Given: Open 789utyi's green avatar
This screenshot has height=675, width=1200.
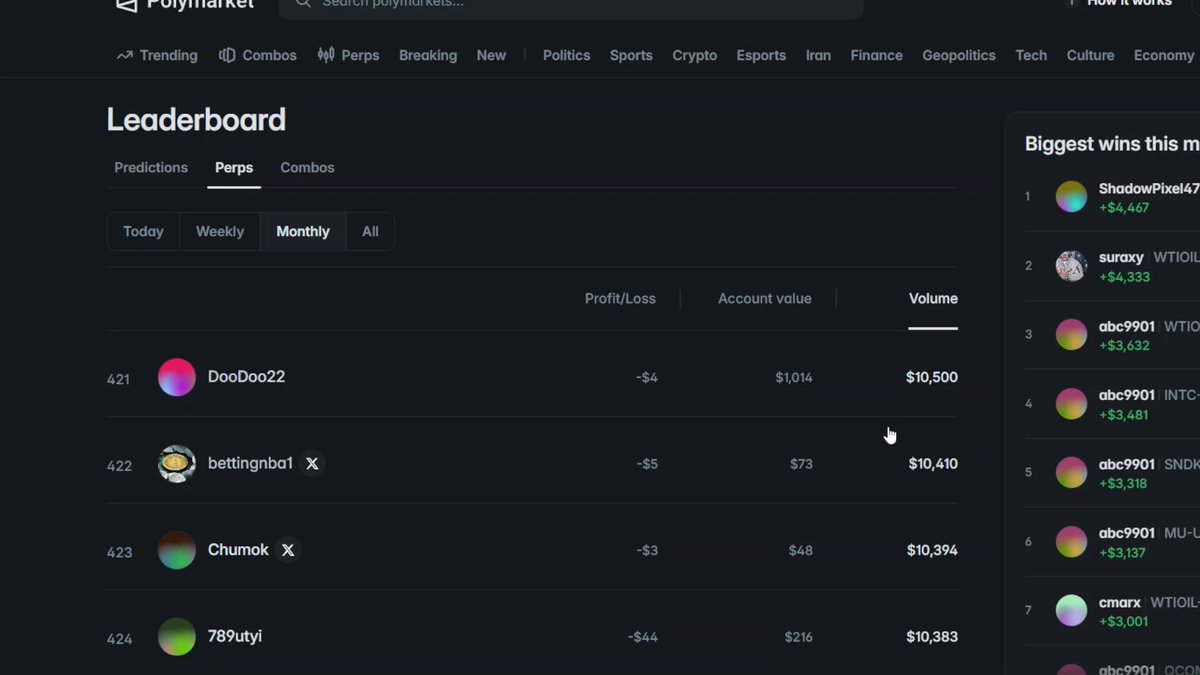Looking at the screenshot, I should tap(177, 637).
